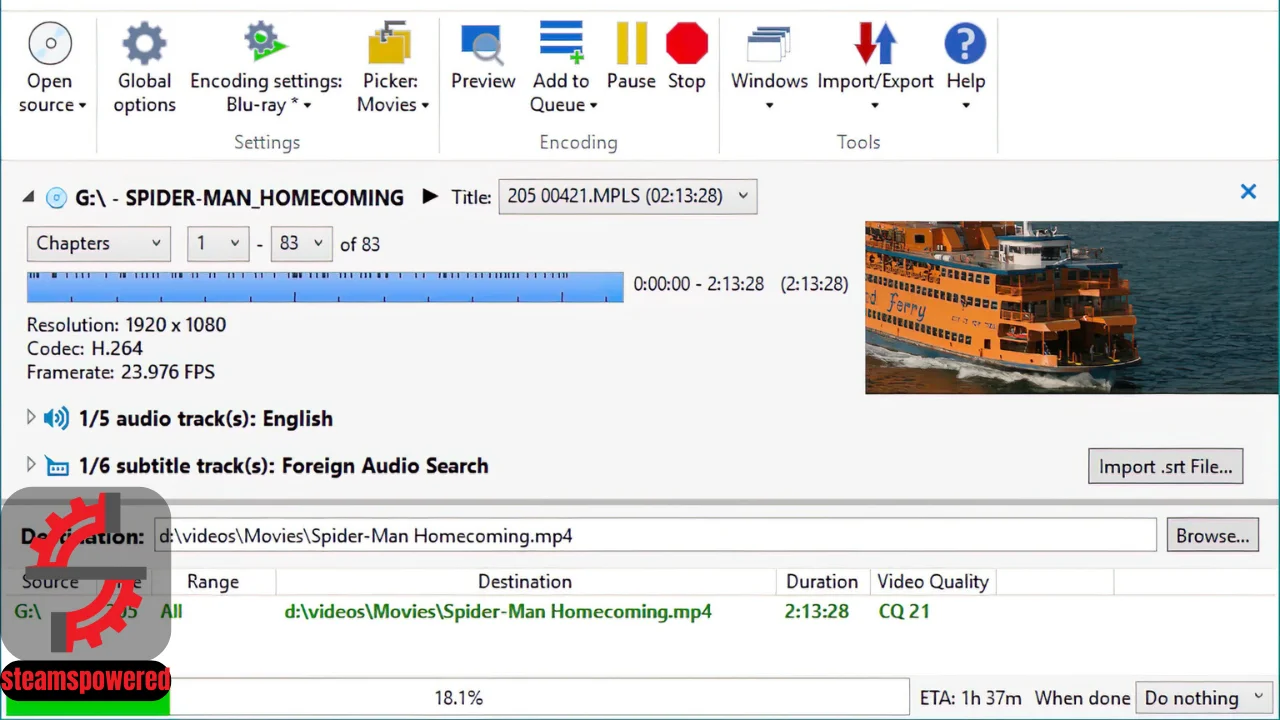Collapse the SPIDER-MAN_HOMECOMING source section
Image resolution: width=1280 pixels, height=720 pixels.
pyautogui.click(x=28, y=197)
